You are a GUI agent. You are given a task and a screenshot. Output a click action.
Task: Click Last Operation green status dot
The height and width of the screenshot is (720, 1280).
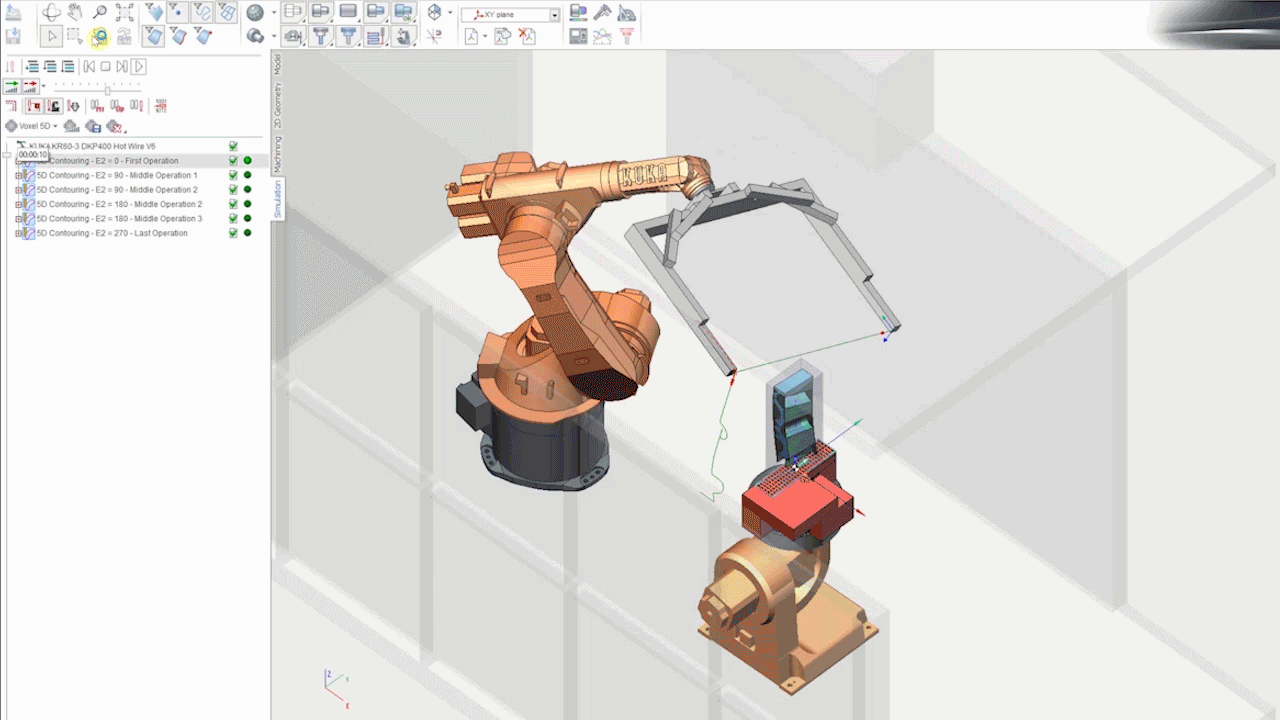tap(247, 233)
